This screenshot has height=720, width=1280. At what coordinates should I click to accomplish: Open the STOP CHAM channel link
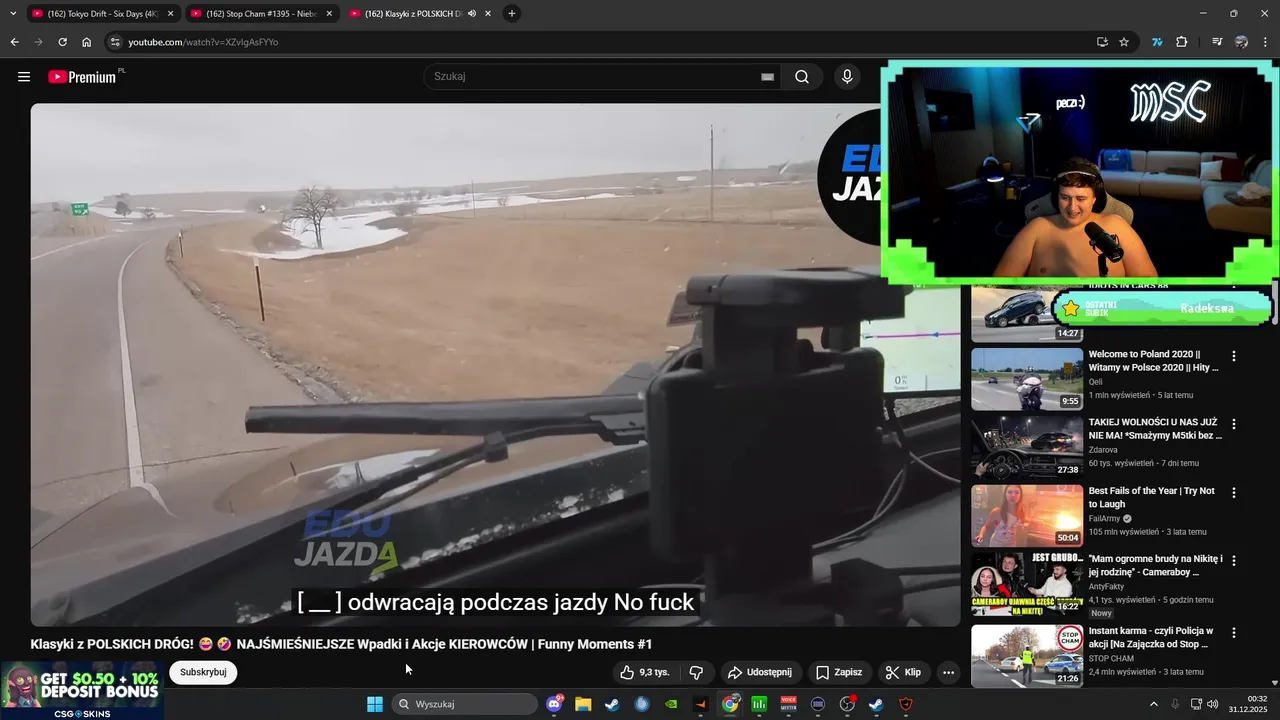point(1111,659)
